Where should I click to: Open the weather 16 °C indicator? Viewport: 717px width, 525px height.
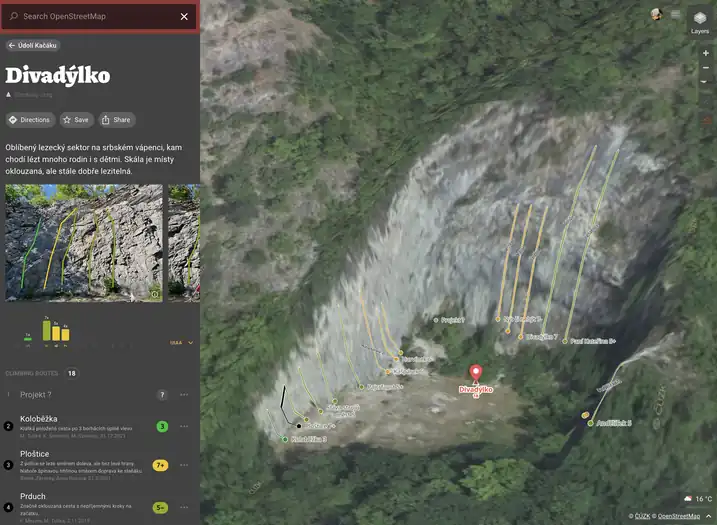point(698,499)
